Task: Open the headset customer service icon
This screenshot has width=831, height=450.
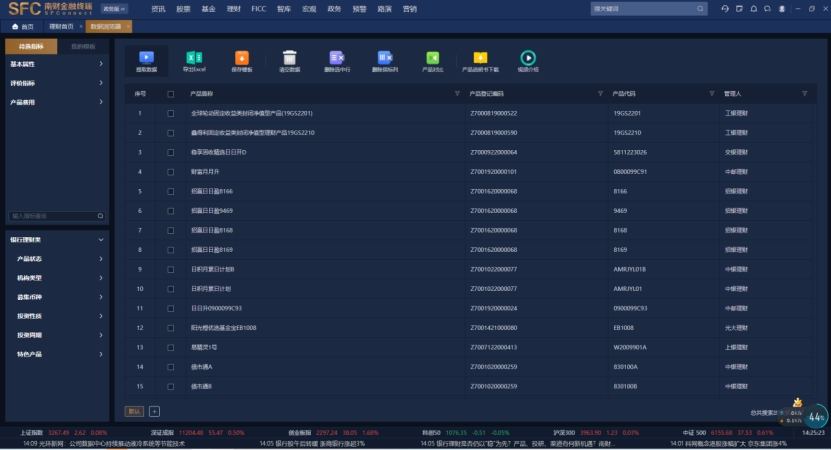Action: [x=767, y=8]
